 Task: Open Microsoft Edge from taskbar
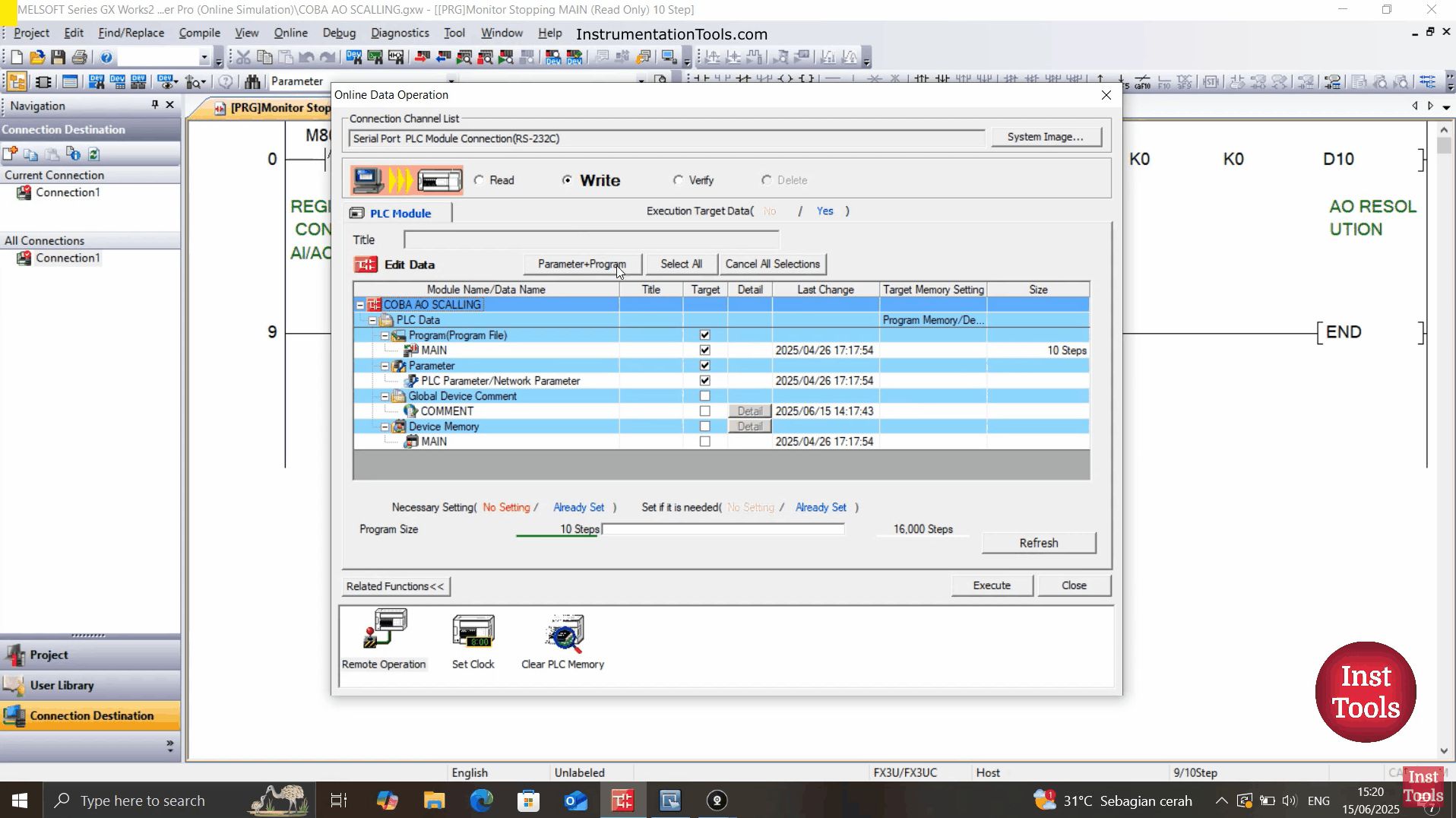coord(481,801)
